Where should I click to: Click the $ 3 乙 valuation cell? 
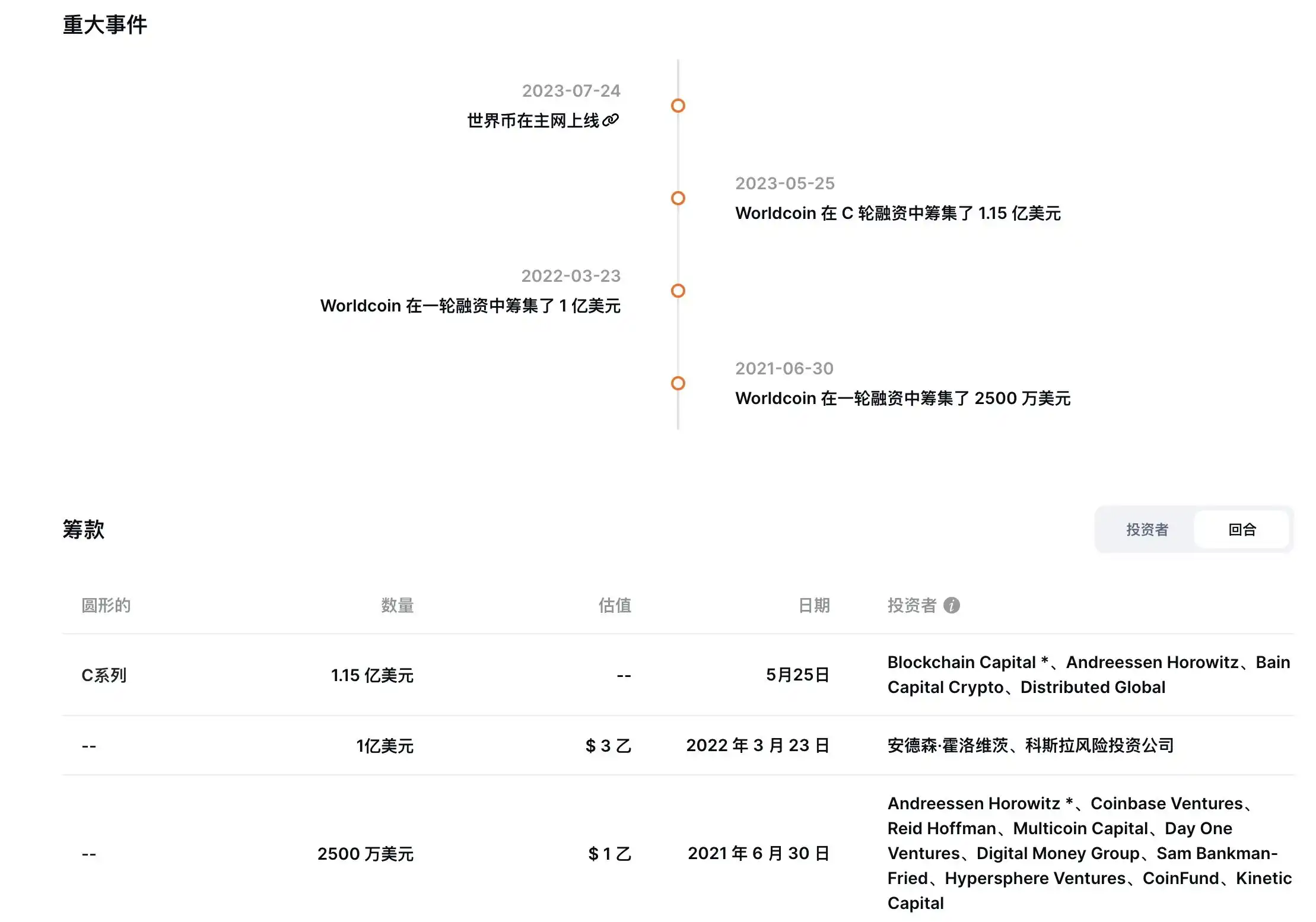(x=608, y=745)
